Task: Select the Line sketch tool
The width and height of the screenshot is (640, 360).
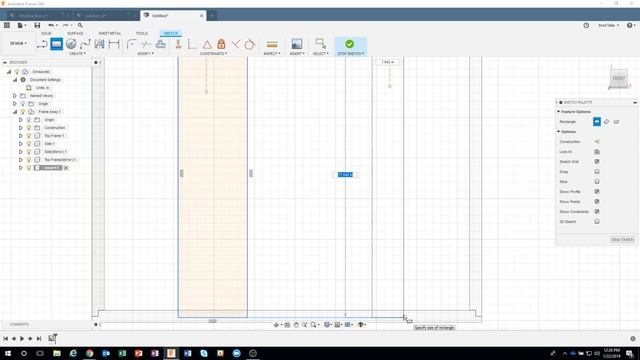Action: [42, 44]
